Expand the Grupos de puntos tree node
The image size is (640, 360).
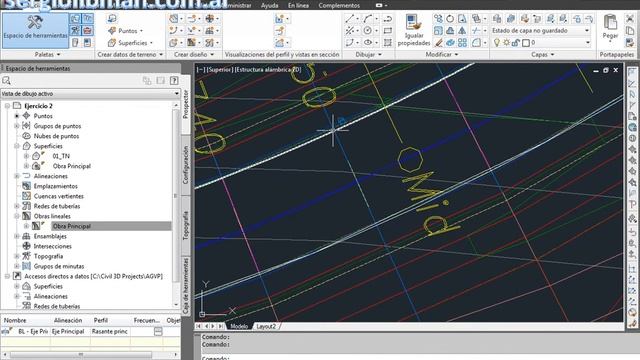[17, 126]
